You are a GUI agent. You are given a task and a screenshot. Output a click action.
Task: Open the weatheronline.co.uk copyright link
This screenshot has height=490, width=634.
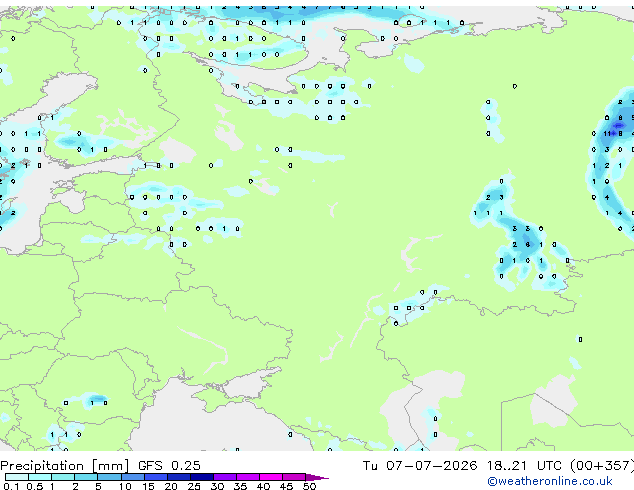coord(550,481)
